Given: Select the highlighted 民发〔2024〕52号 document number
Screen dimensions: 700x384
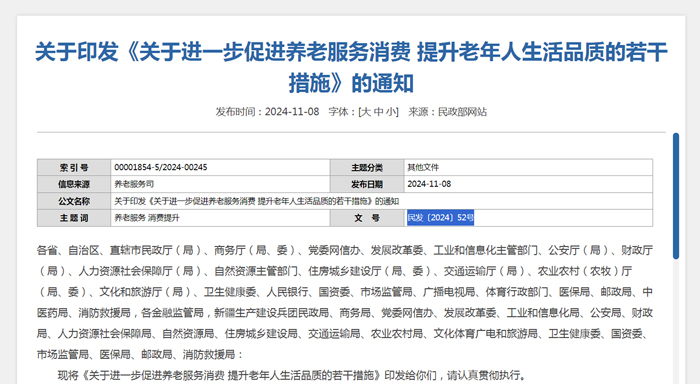Looking at the screenshot, I should click(x=440, y=218).
